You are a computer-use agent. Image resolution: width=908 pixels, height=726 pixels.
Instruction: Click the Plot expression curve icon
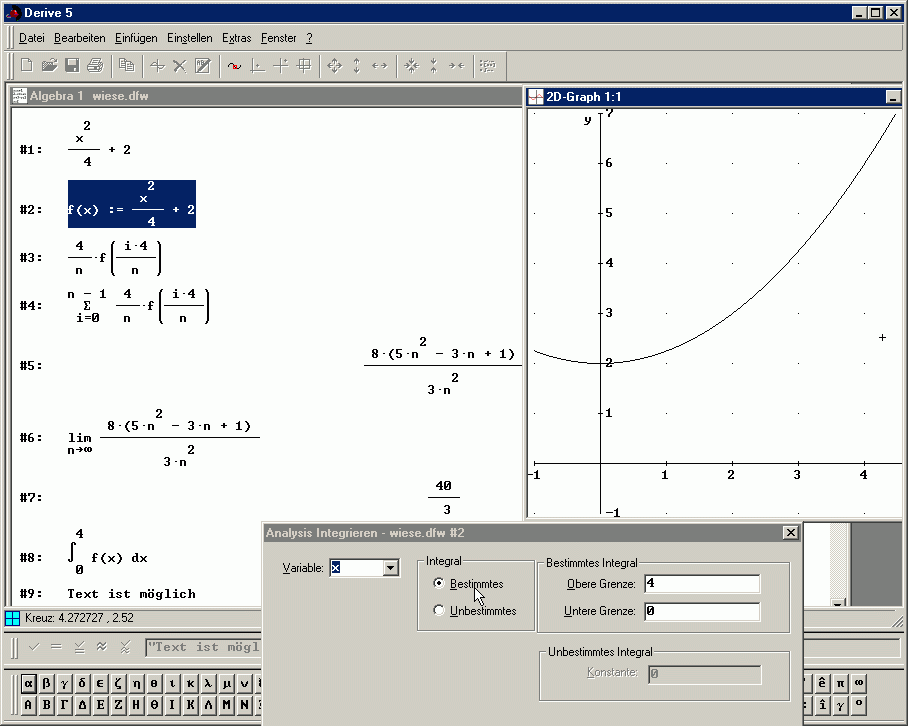[x=234, y=66]
